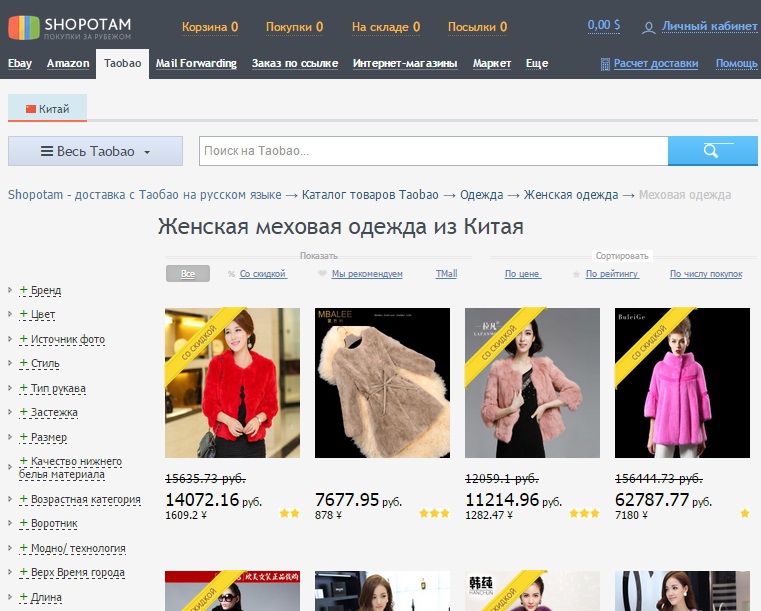This screenshot has height=611, width=761.
Task: Open the Маркет menu item
Action: pyautogui.click(x=492, y=64)
